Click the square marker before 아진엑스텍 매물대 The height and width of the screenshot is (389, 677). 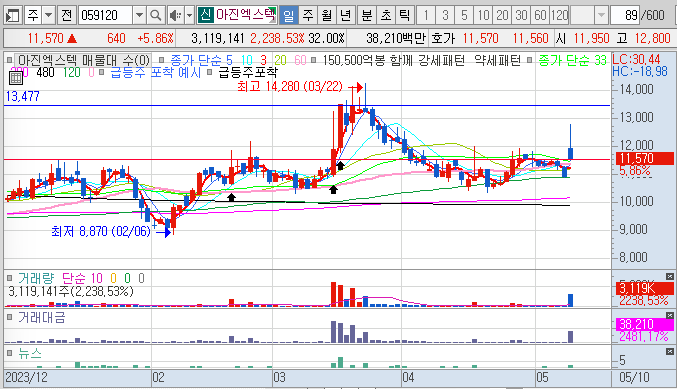pos(9,60)
